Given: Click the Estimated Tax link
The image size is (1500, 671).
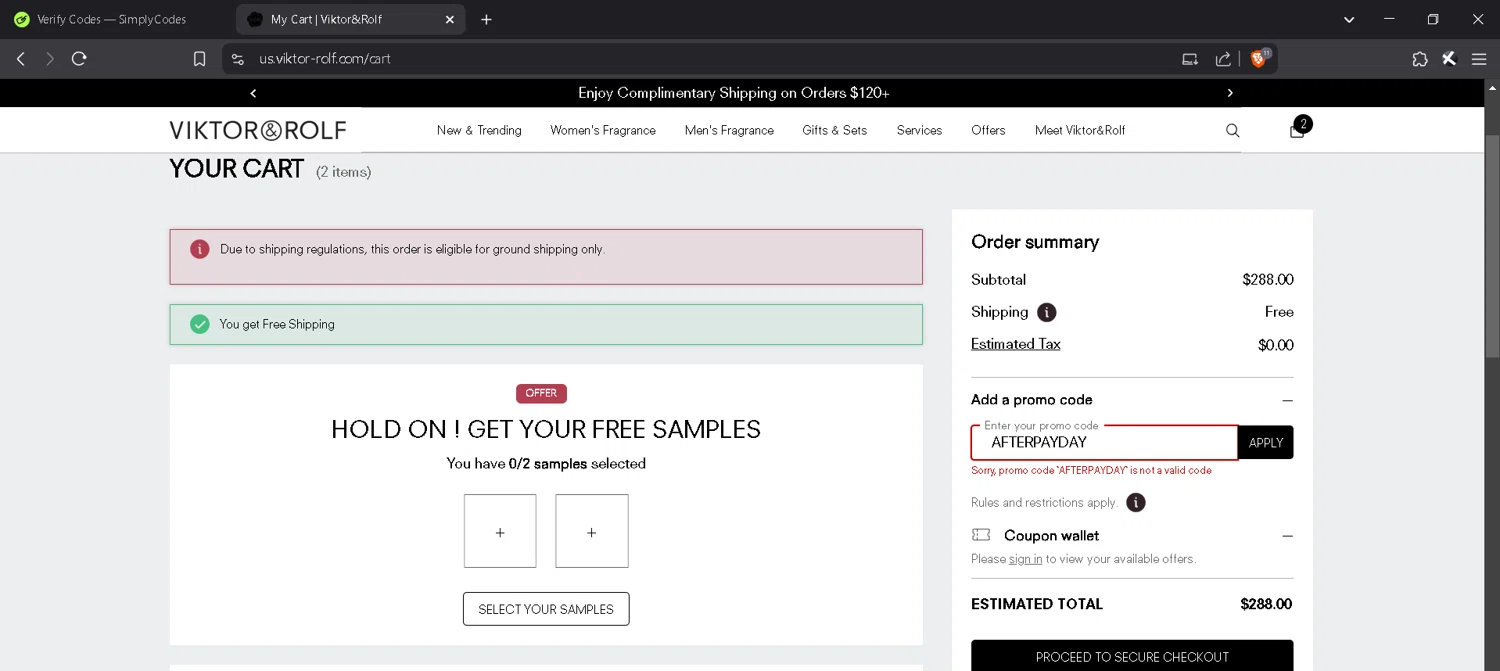Looking at the screenshot, I should coord(1015,344).
